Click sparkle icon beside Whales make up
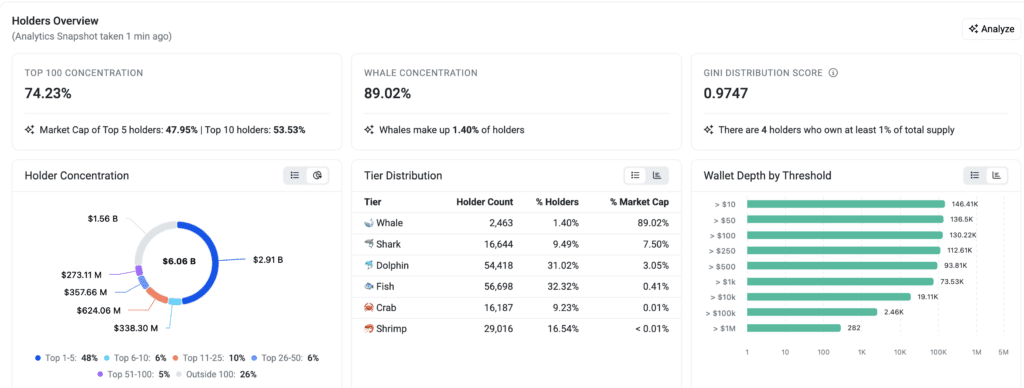 (x=369, y=130)
